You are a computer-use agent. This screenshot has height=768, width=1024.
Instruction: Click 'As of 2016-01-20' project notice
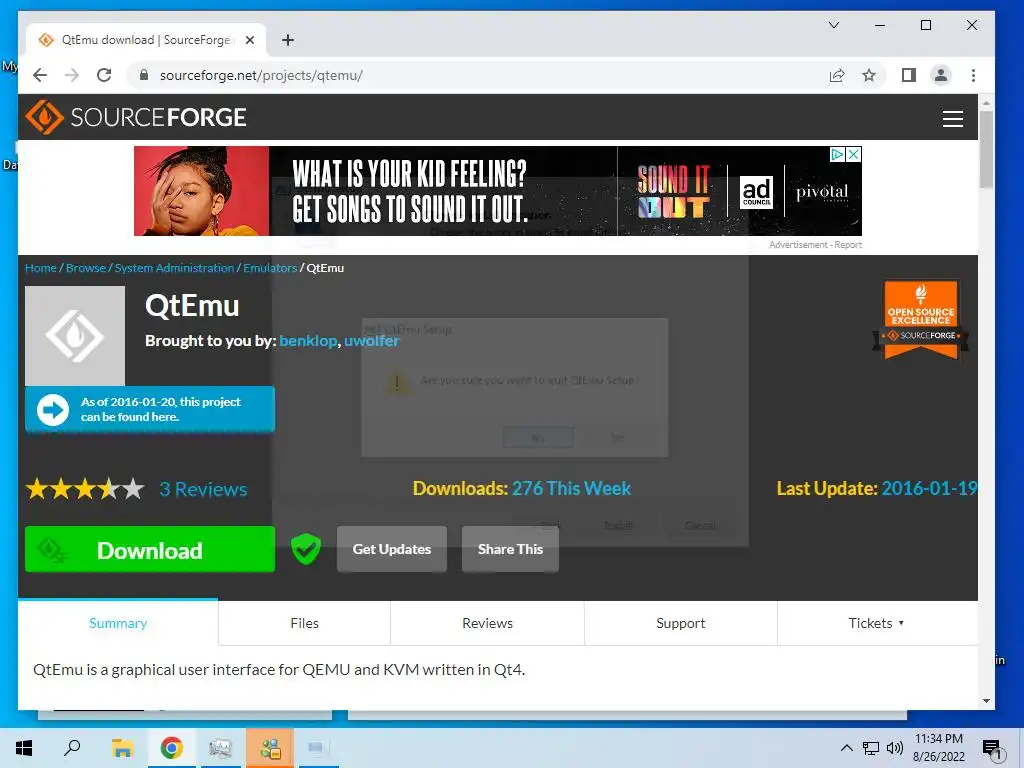tap(150, 409)
